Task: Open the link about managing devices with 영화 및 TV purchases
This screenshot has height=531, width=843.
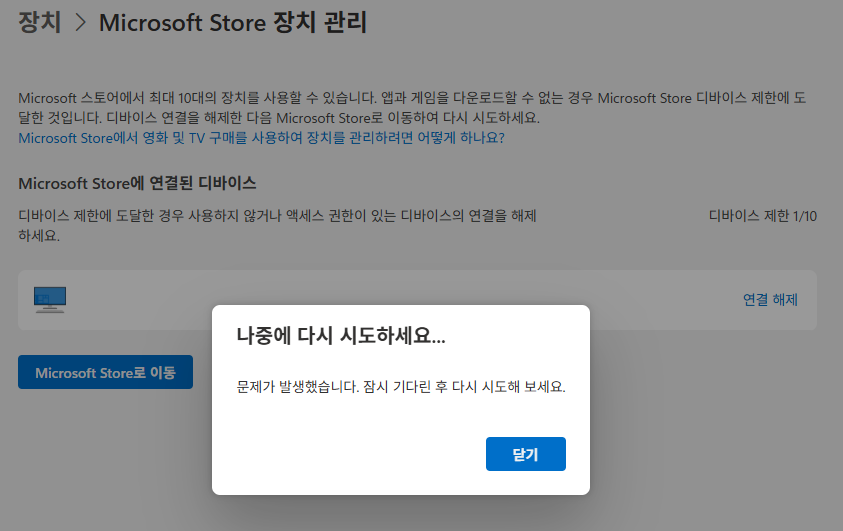Action: point(261,138)
